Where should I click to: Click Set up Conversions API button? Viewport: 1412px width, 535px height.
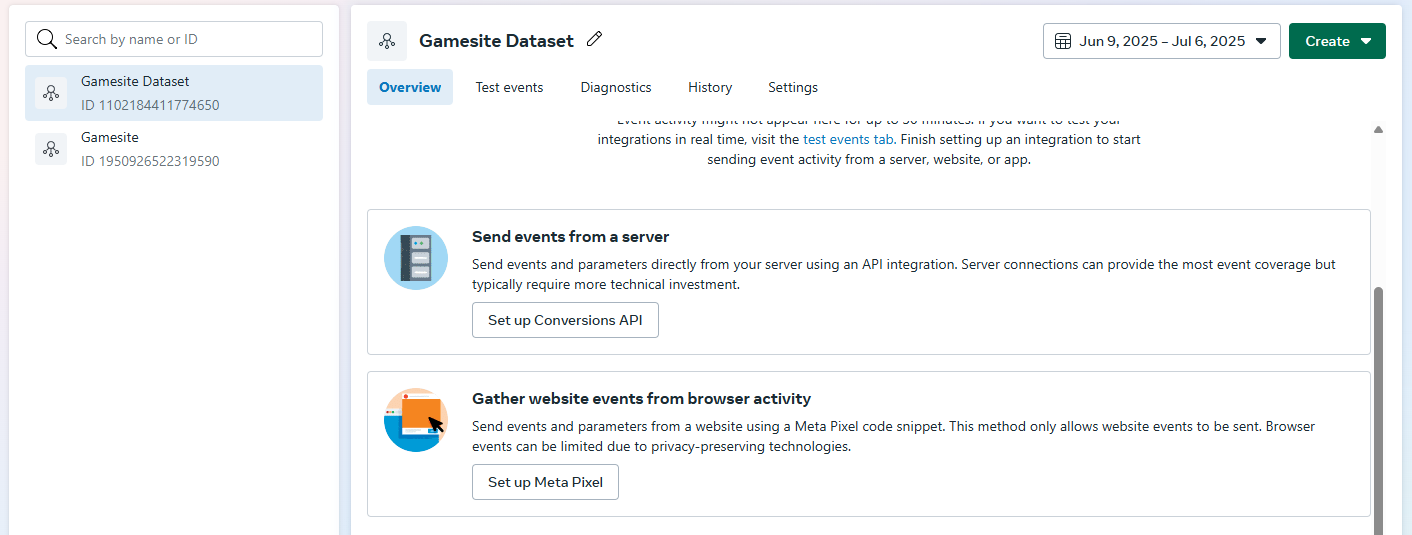pos(565,320)
